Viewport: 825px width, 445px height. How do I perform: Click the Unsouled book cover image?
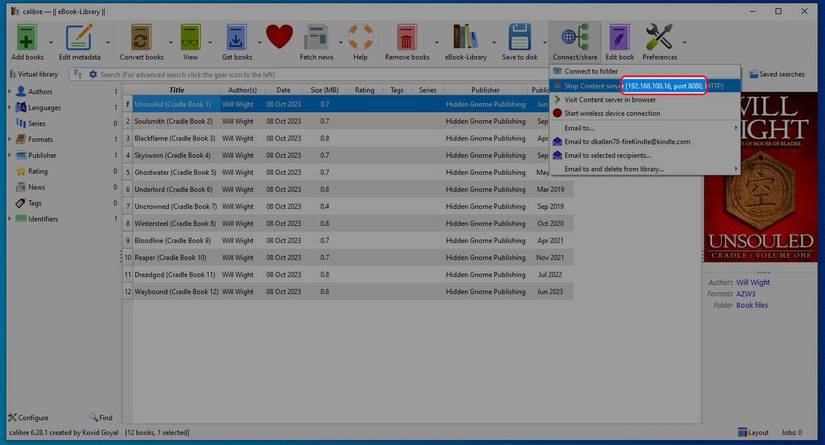coord(761,177)
